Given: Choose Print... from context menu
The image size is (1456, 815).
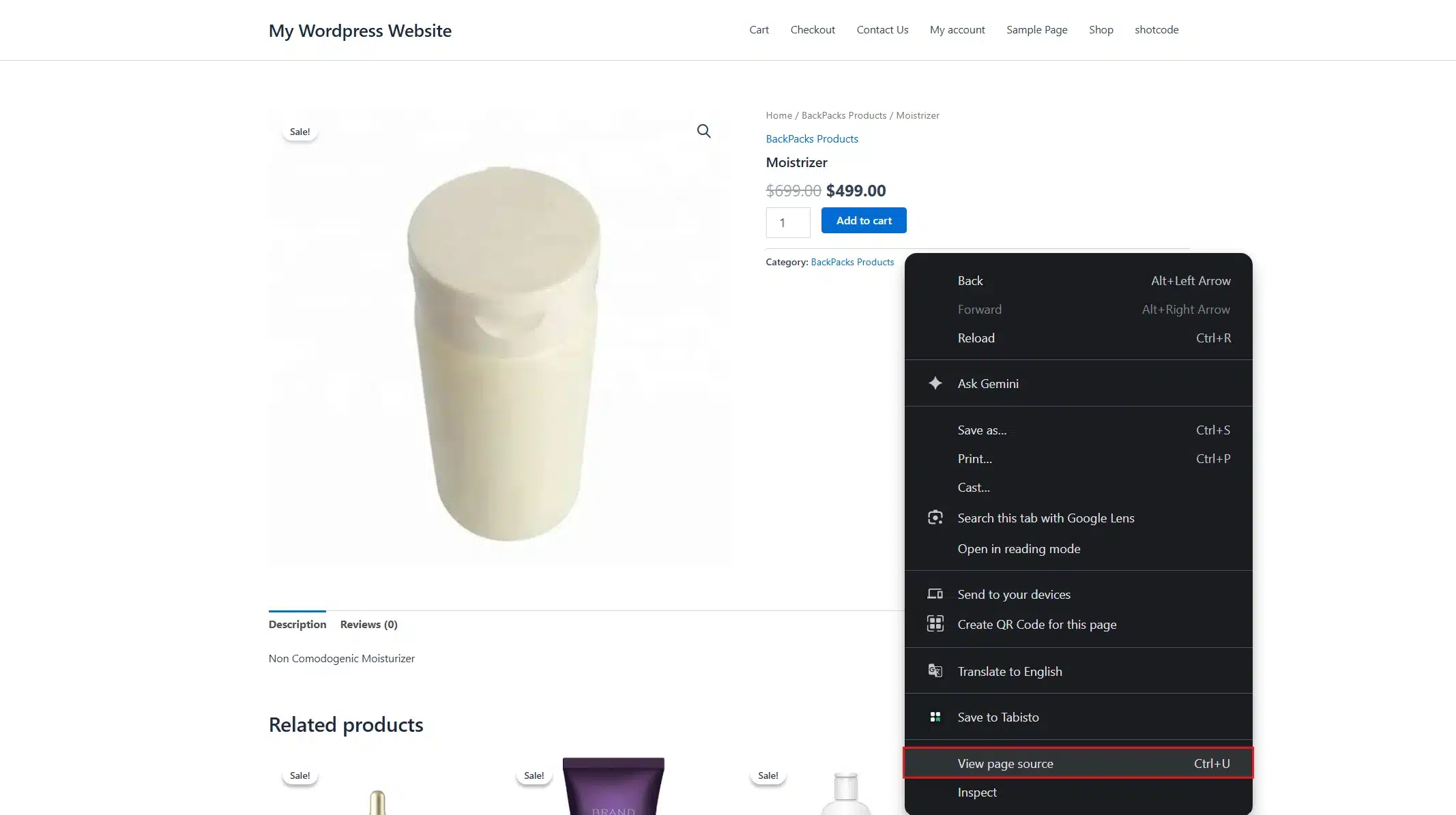Looking at the screenshot, I should (1078, 459).
